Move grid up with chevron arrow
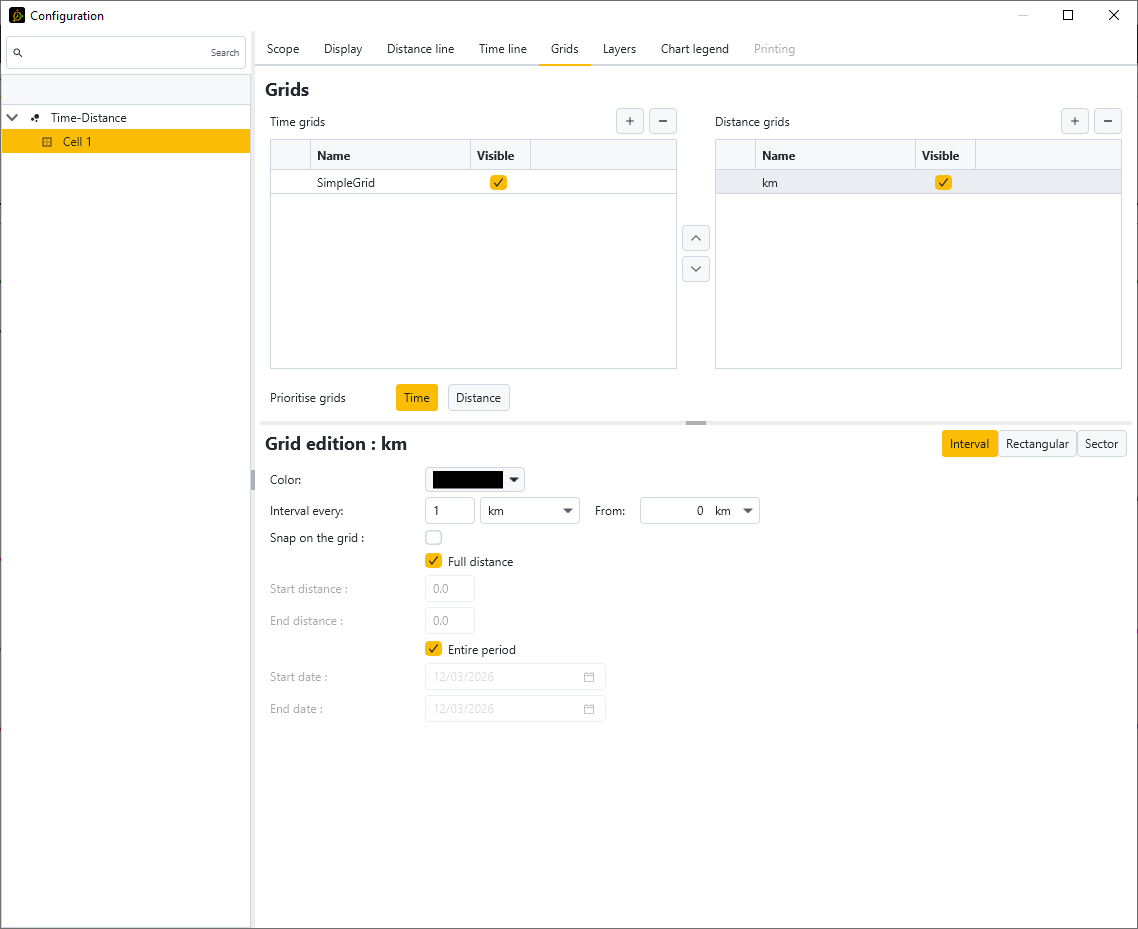 tap(696, 239)
